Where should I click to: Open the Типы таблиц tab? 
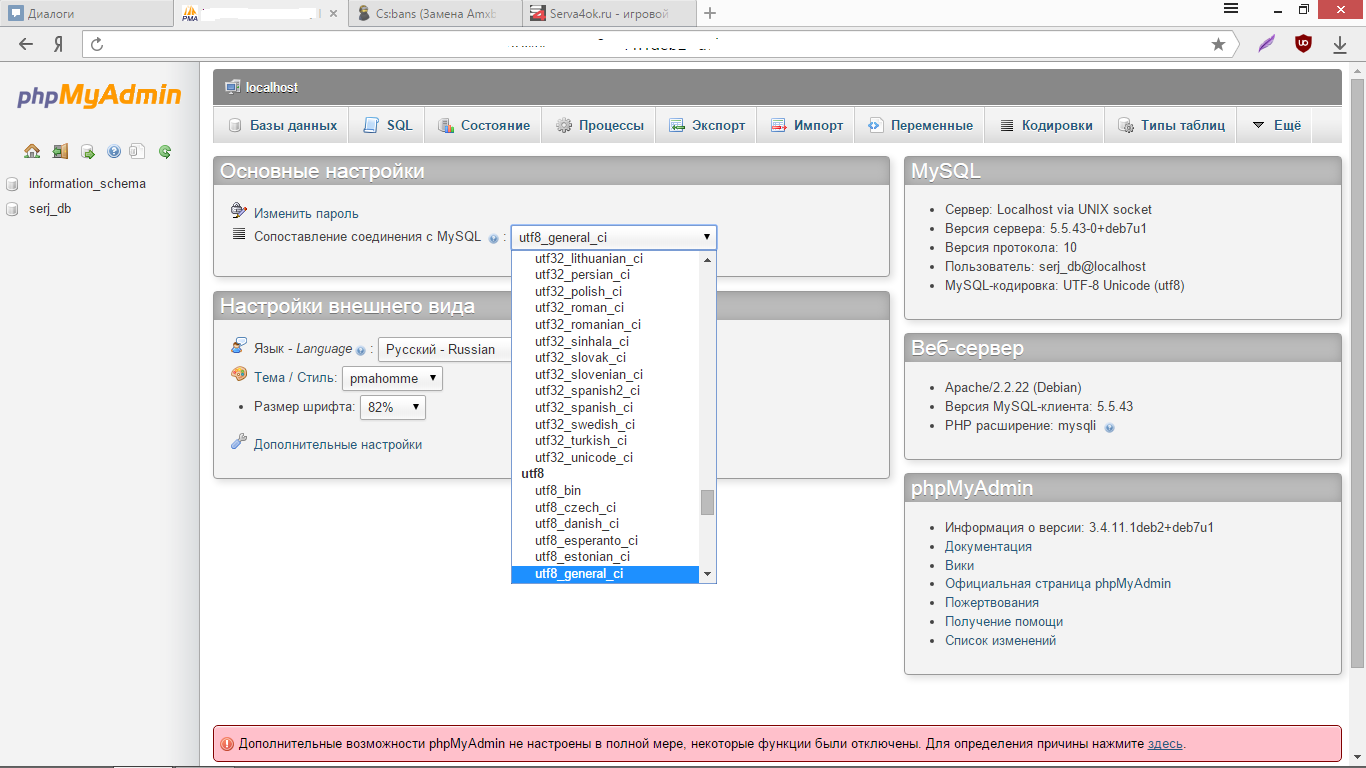tap(1171, 125)
